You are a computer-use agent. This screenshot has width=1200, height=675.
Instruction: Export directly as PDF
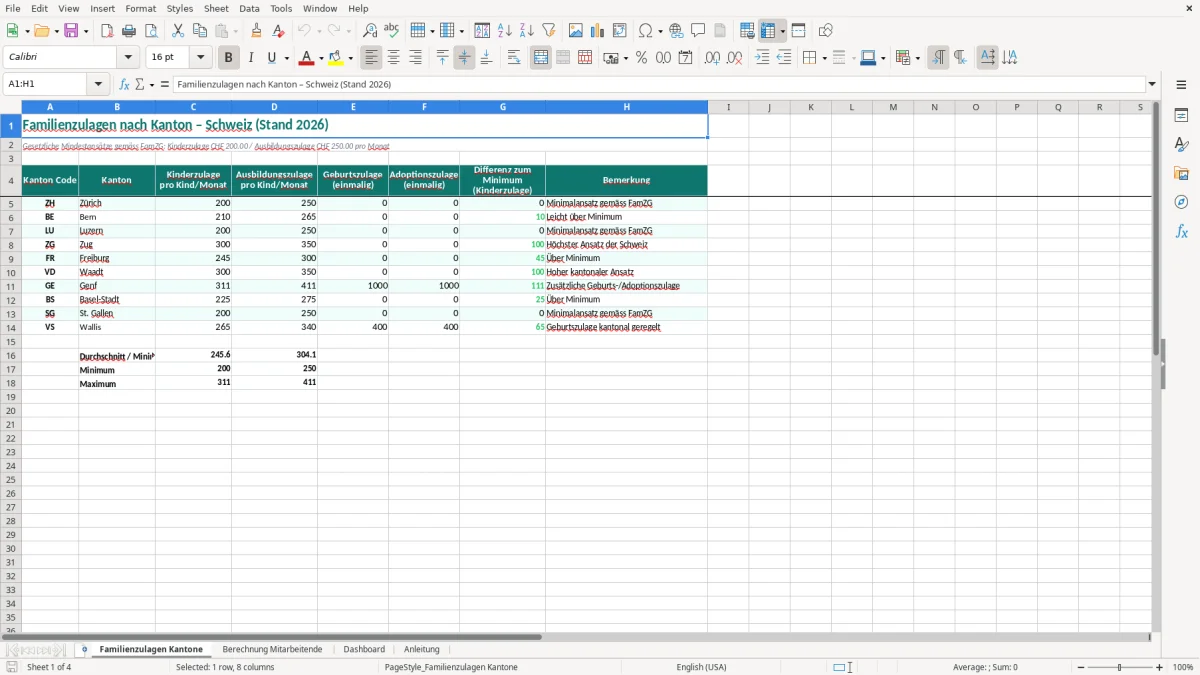pyautogui.click(x=107, y=31)
